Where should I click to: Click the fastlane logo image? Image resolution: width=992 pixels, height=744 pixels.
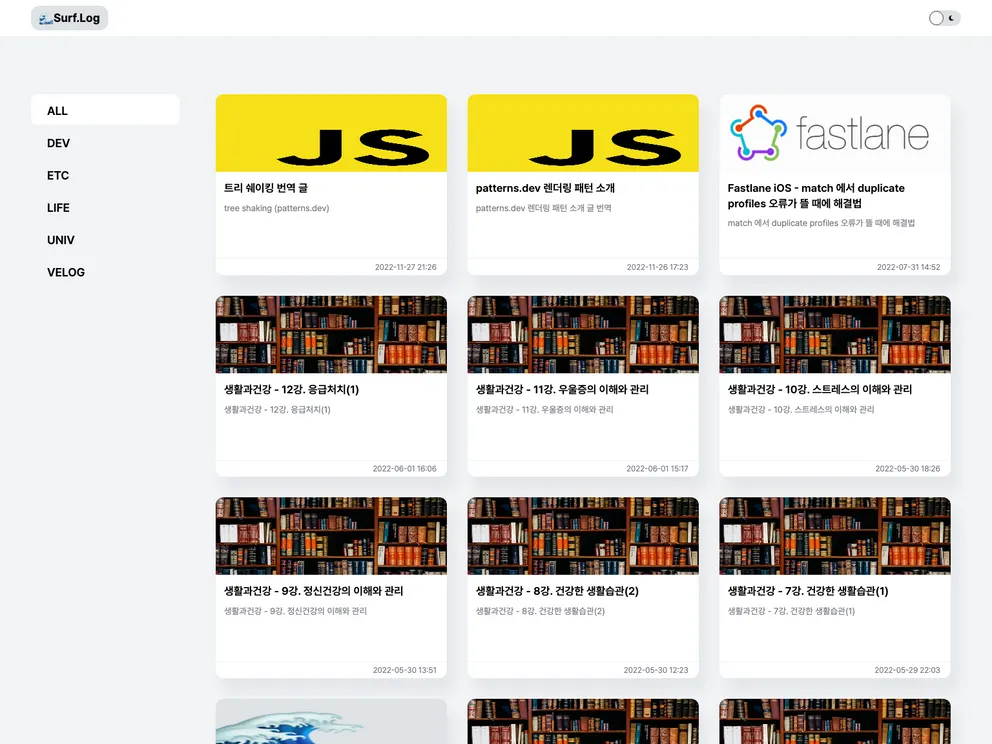[835, 133]
